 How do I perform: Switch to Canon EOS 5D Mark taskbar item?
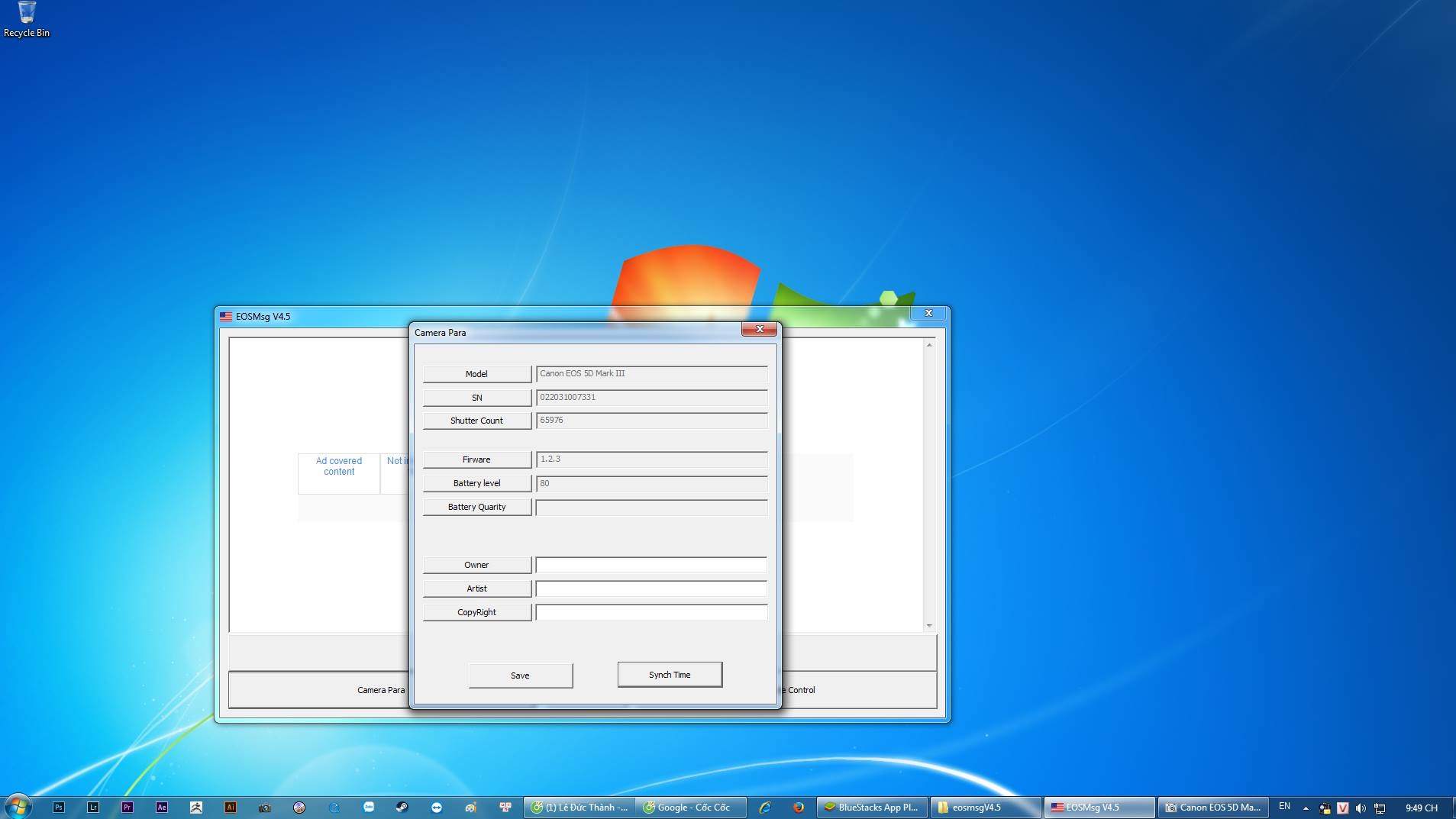tap(1213, 807)
